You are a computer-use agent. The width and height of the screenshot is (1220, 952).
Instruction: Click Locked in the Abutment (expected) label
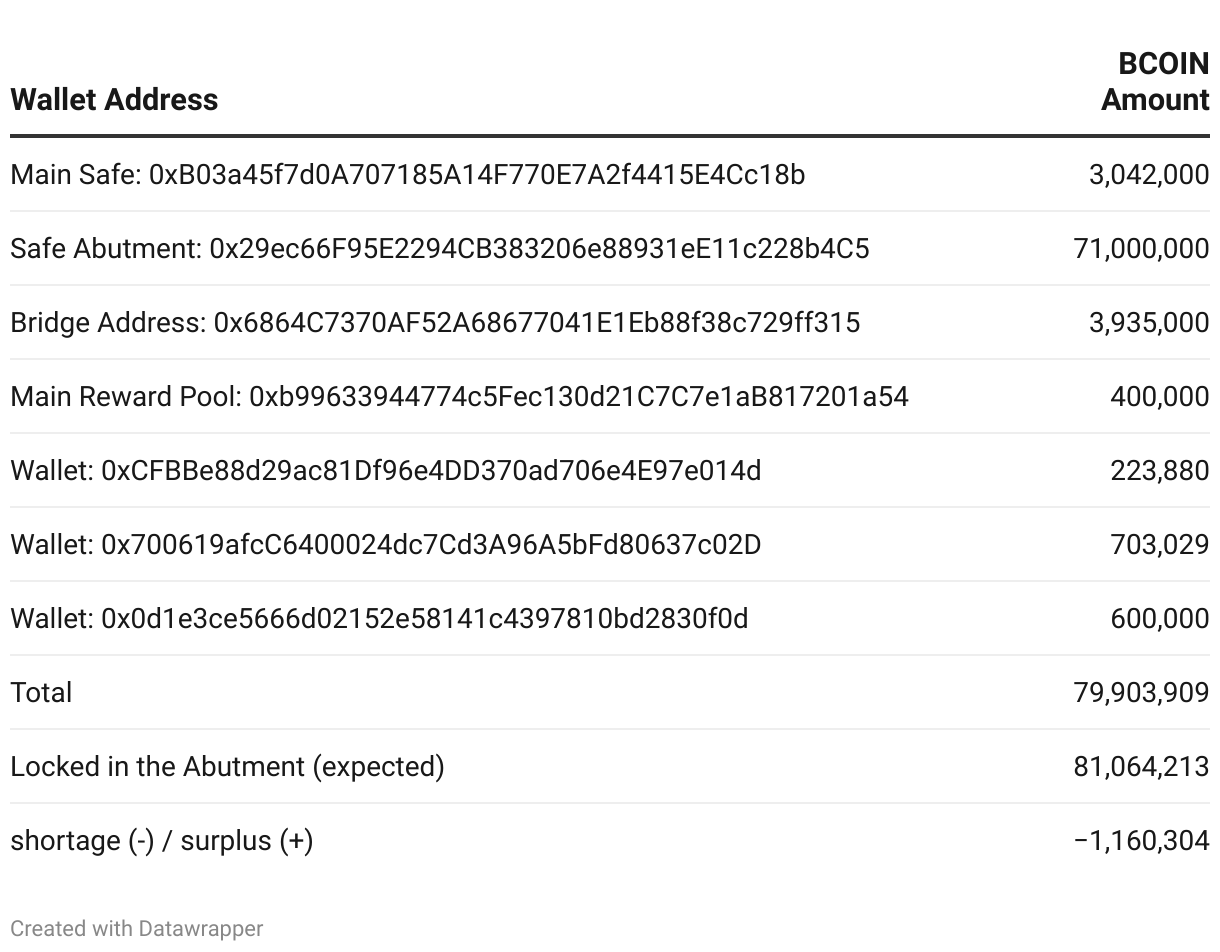click(227, 767)
